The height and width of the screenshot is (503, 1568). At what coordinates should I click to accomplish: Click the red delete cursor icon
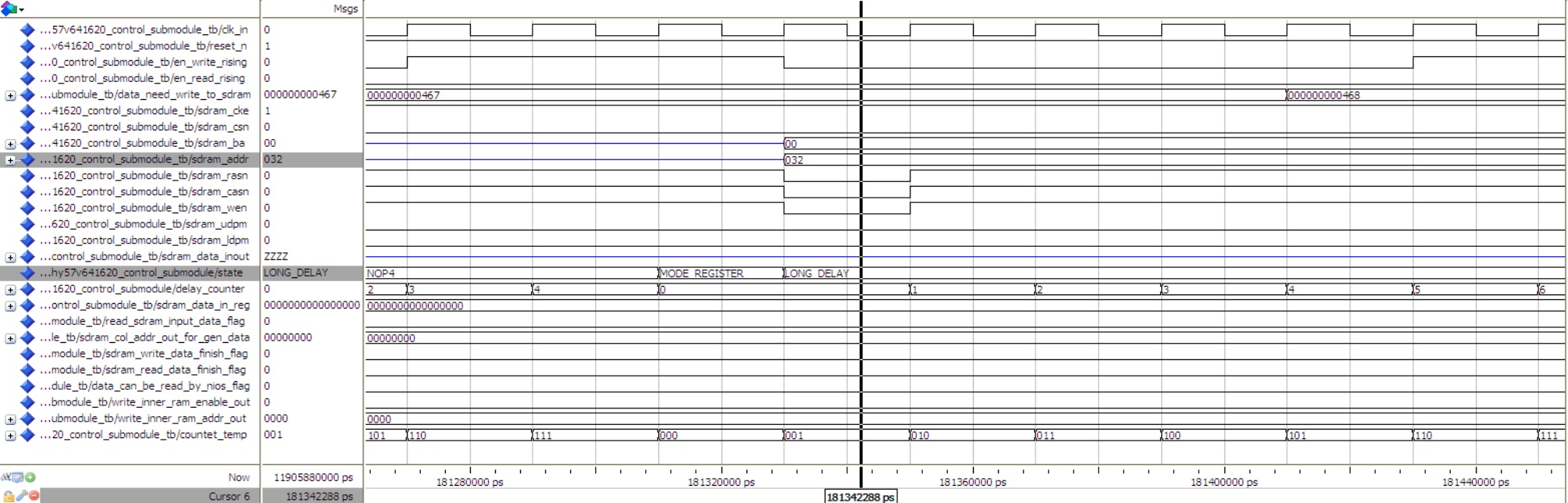pos(34,496)
